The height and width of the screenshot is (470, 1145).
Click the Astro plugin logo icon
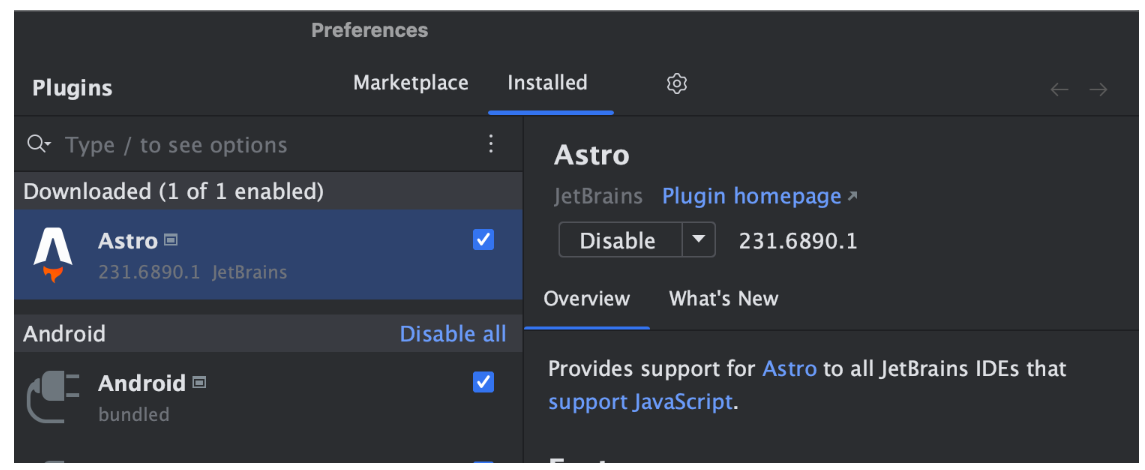pyautogui.click(x=53, y=255)
